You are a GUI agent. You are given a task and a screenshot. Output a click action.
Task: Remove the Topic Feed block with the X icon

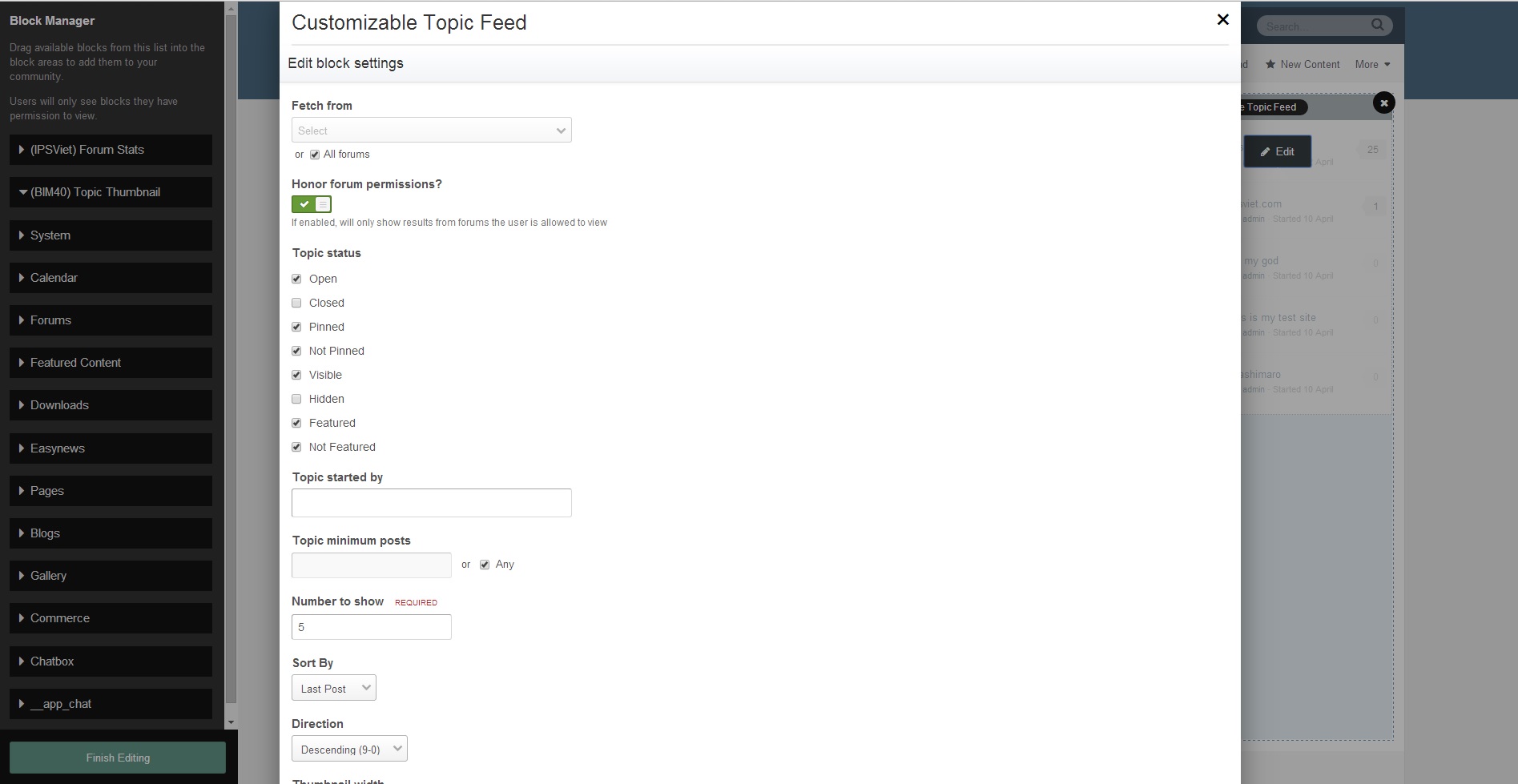pyautogui.click(x=1383, y=103)
